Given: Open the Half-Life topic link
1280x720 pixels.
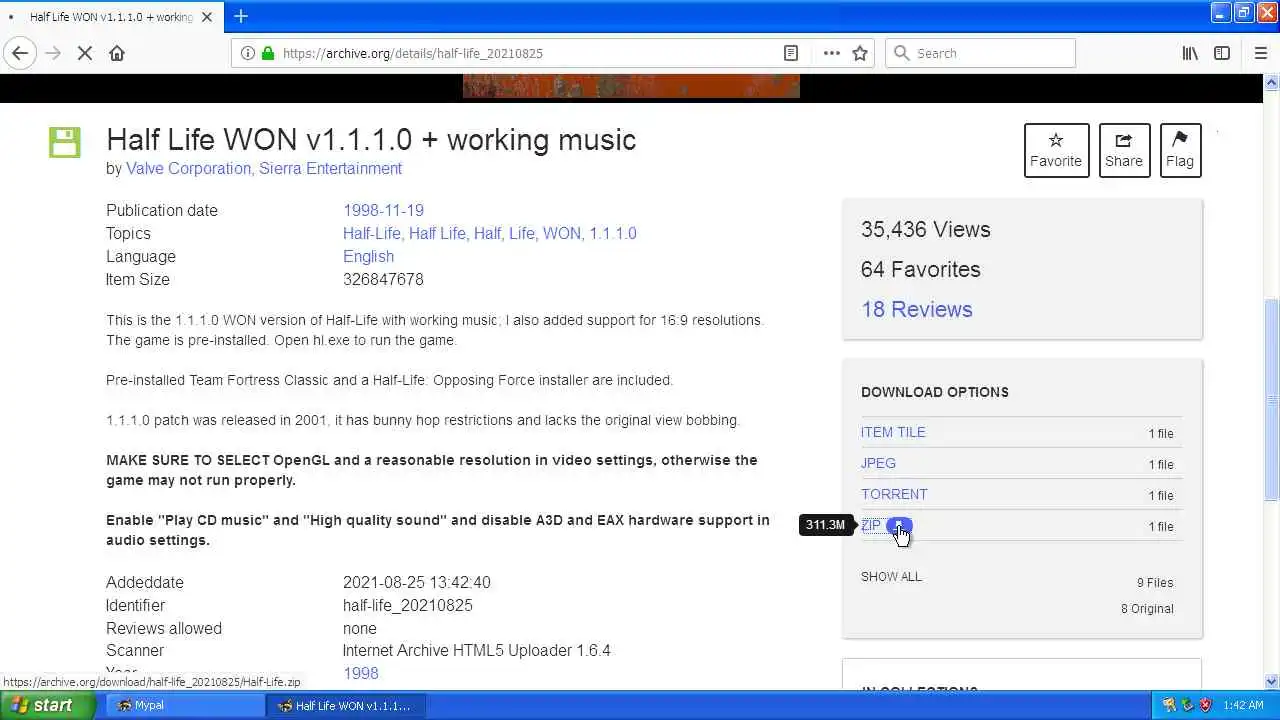Looking at the screenshot, I should click(x=371, y=233).
